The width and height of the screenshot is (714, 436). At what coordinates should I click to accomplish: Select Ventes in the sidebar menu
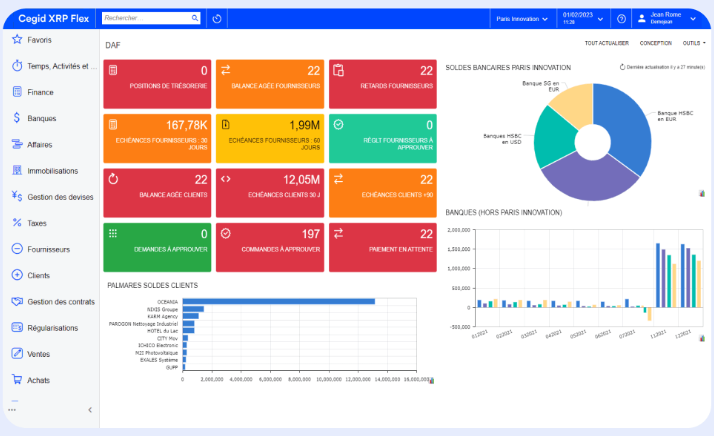click(x=39, y=354)
